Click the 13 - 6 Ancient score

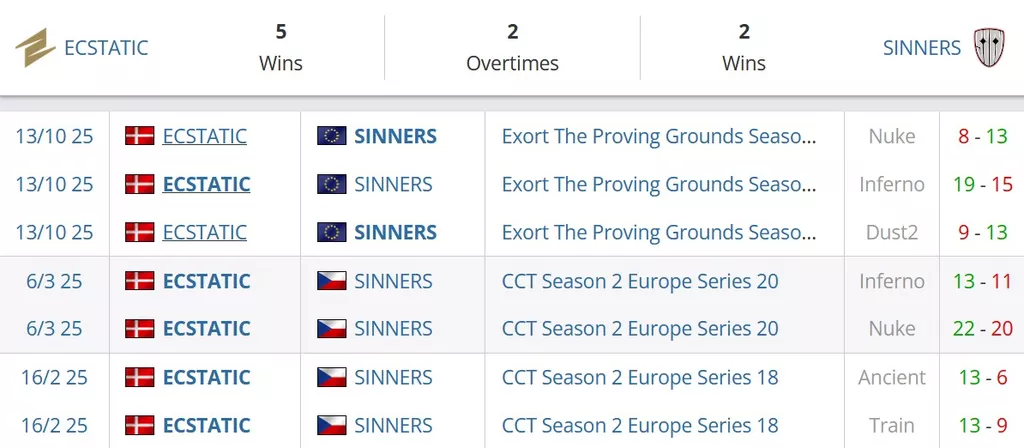click(983, 377)
